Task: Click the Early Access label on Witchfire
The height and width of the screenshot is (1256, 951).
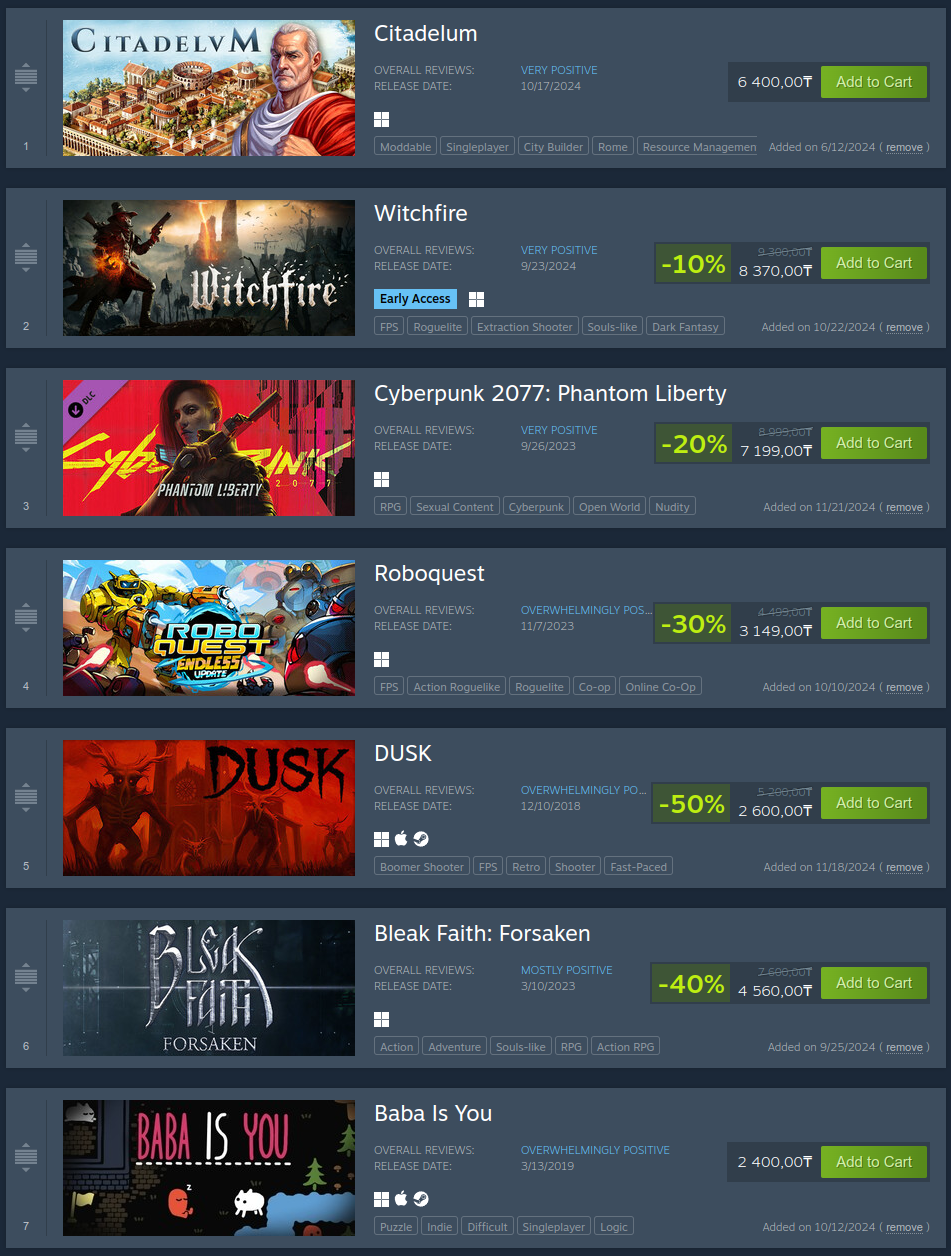Action: [415, 299]
